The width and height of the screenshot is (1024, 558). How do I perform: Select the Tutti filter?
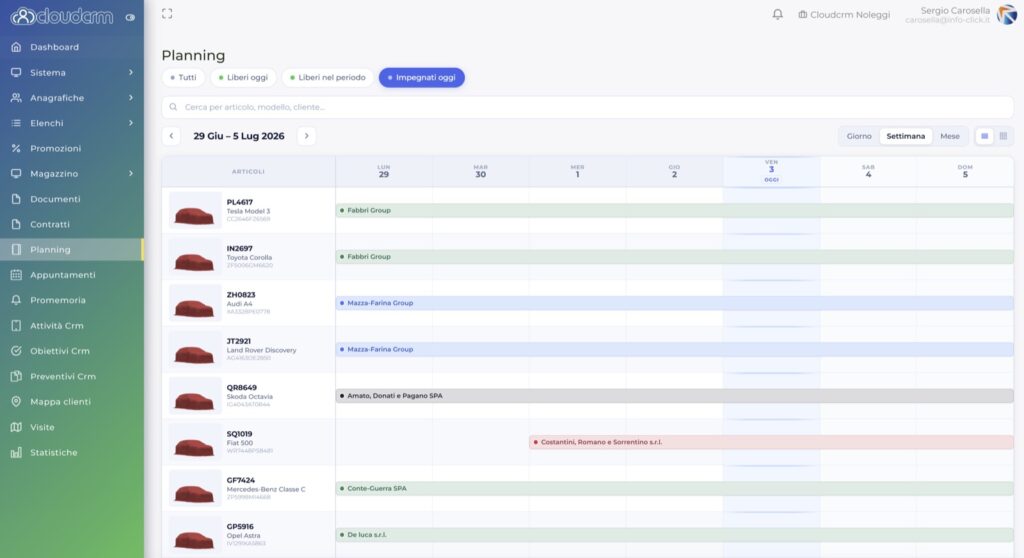184,77
